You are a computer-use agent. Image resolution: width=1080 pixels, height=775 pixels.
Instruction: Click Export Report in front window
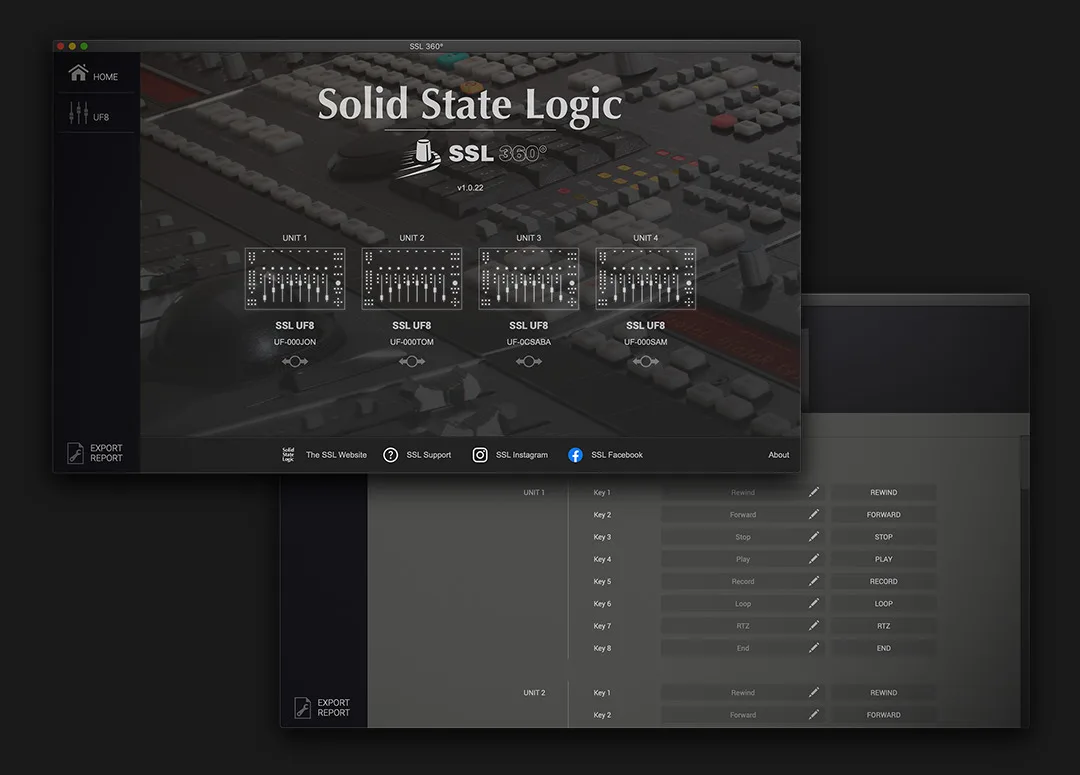point(95,453)
